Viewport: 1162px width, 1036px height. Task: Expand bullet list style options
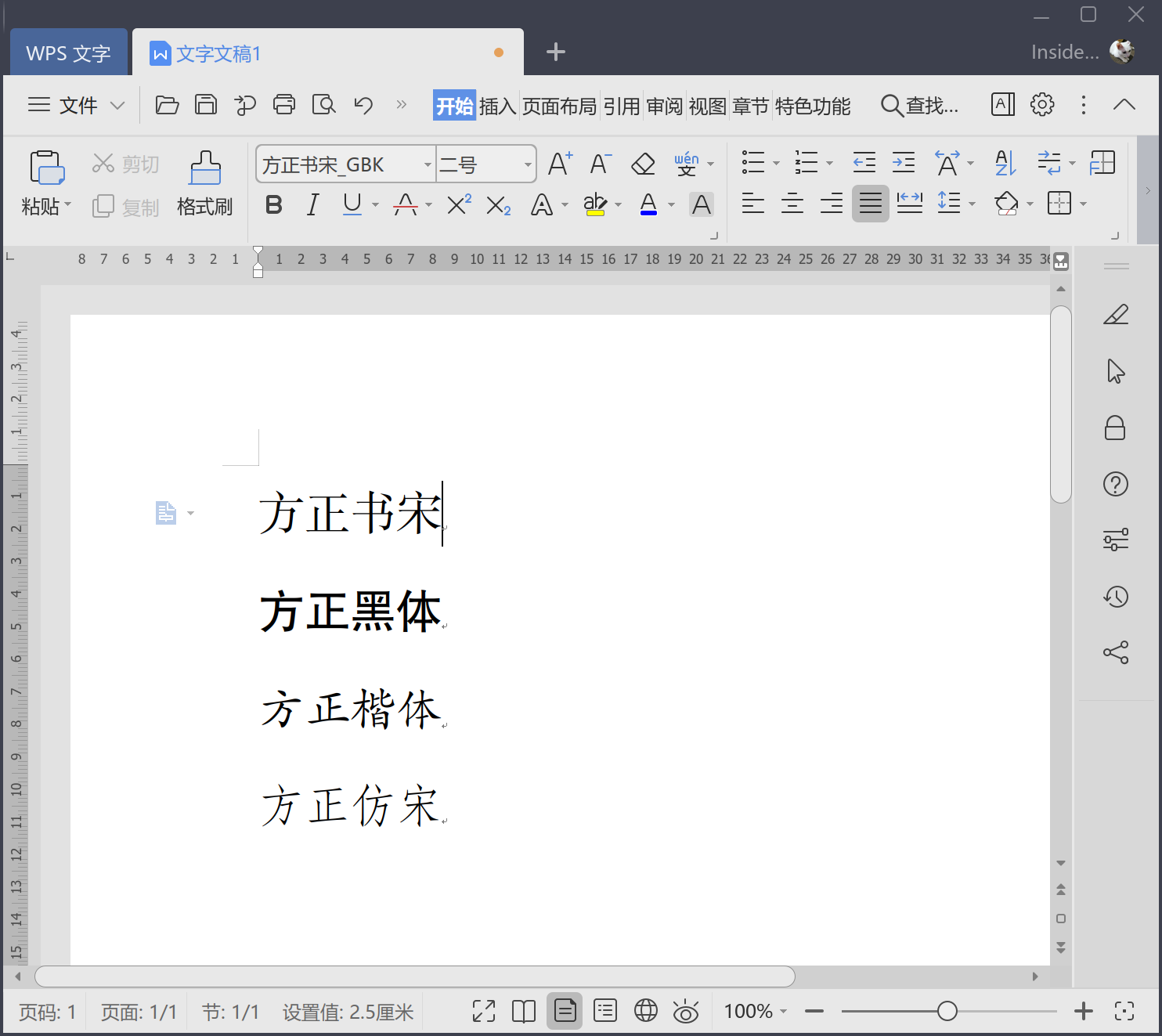tap(777, 164)
